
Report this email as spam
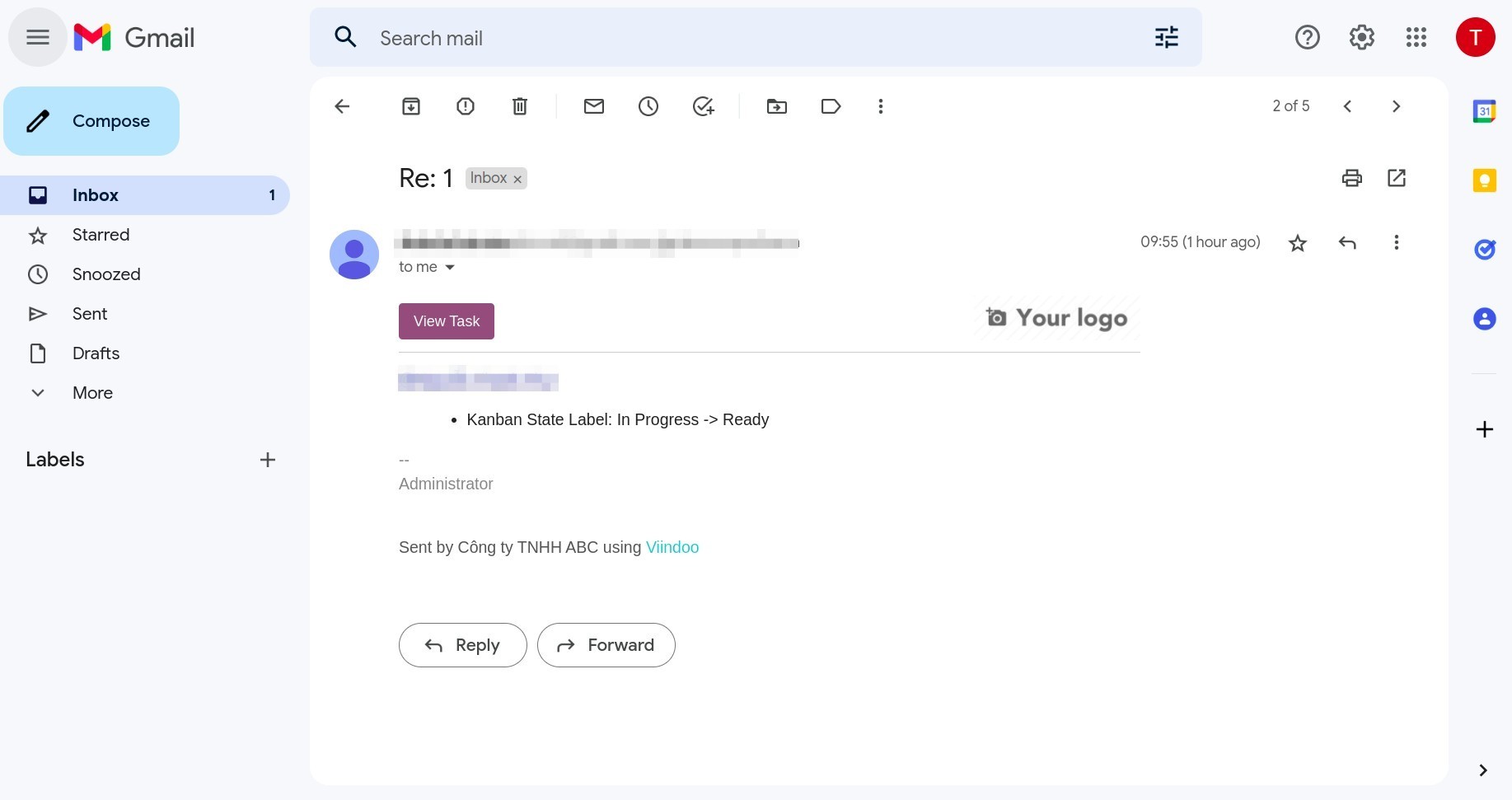(x=466, y=106)
